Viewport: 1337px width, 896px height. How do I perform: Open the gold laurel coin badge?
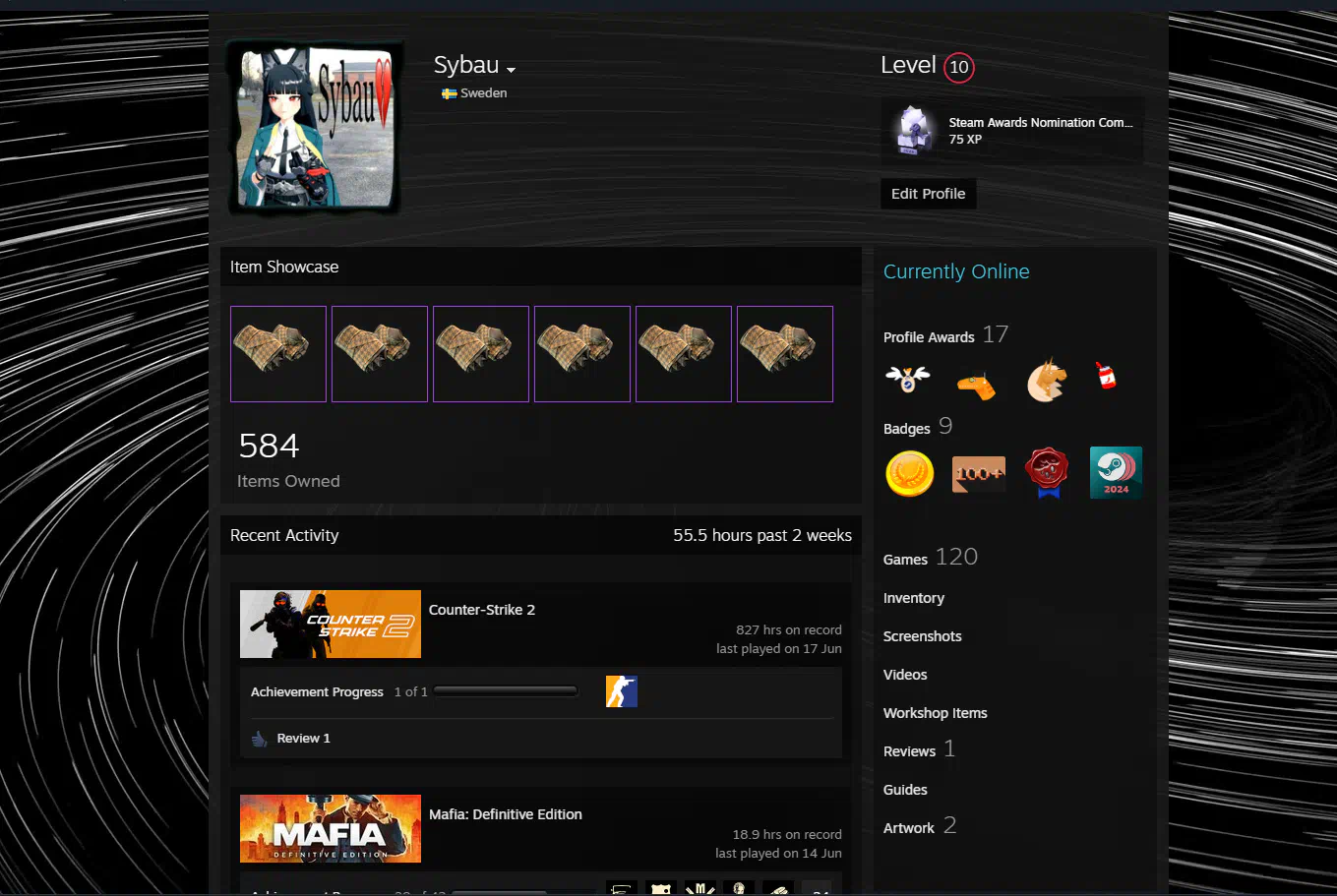coord(909,473)
